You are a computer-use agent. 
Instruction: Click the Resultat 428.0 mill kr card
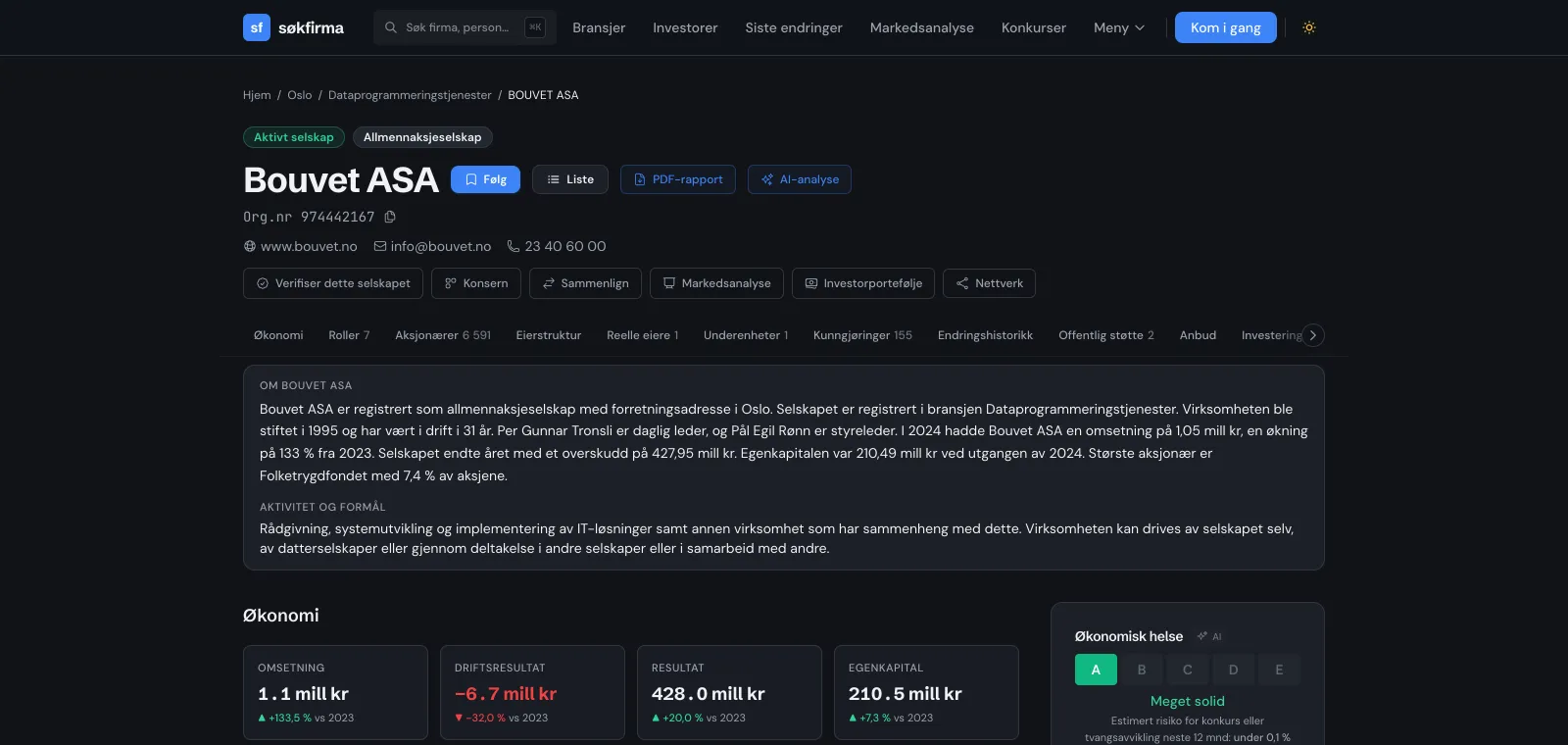[729, 692]
